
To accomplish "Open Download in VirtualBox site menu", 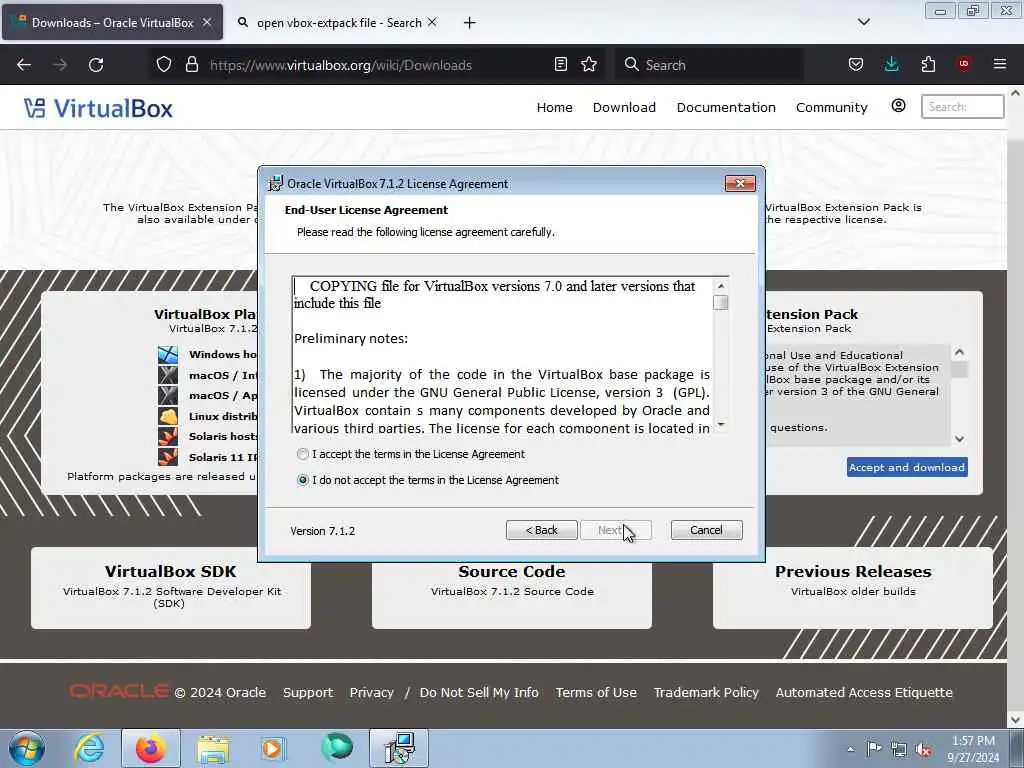I will pos(624,107).
